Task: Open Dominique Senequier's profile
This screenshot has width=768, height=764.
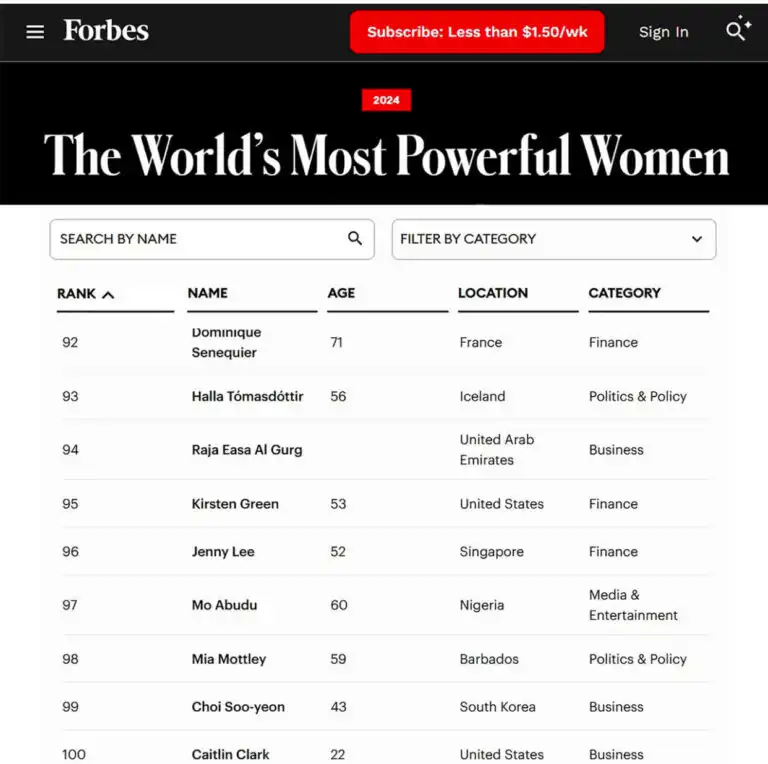Action: 226,342
